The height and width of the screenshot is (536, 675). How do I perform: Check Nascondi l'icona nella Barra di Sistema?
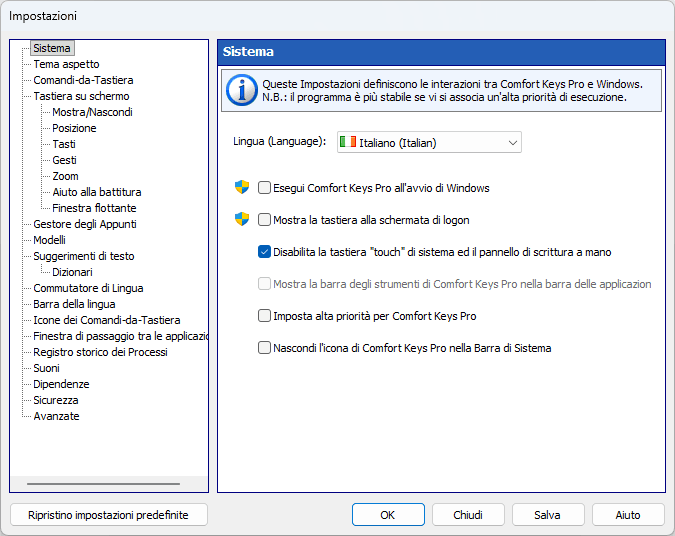[x=264, y=347]
